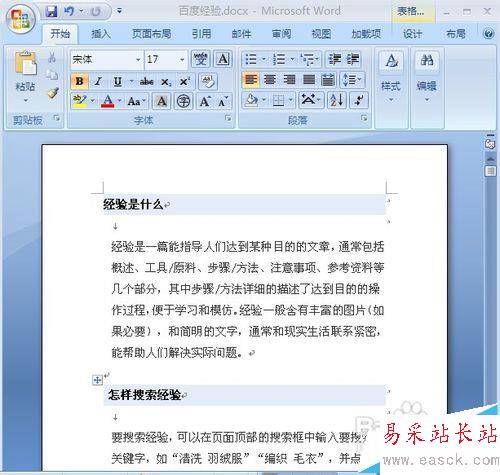Open the 视图 tab
This screenshot has width=500, height=475.
tap(321, 34)
